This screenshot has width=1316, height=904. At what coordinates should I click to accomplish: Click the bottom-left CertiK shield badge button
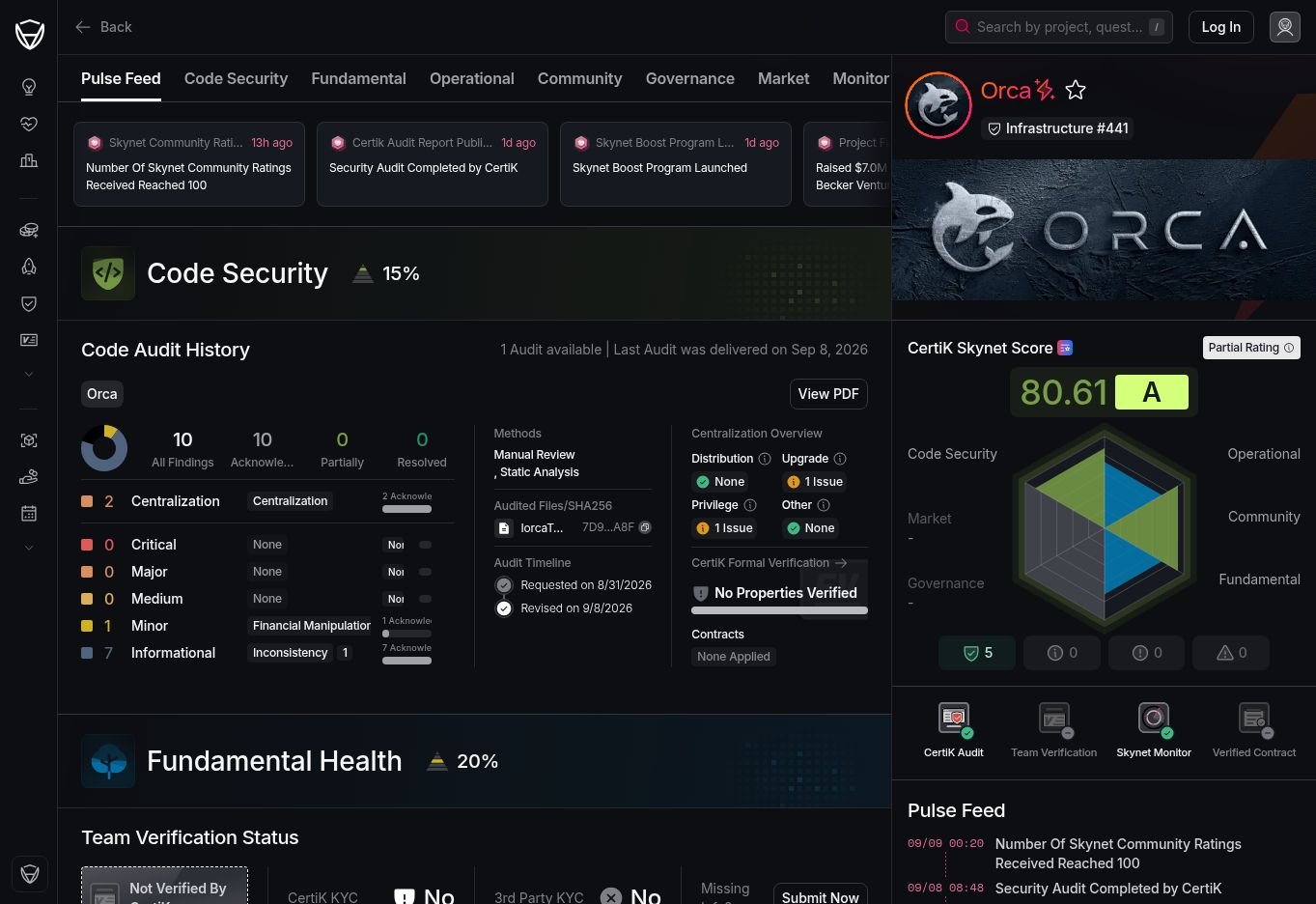(30, 874)
